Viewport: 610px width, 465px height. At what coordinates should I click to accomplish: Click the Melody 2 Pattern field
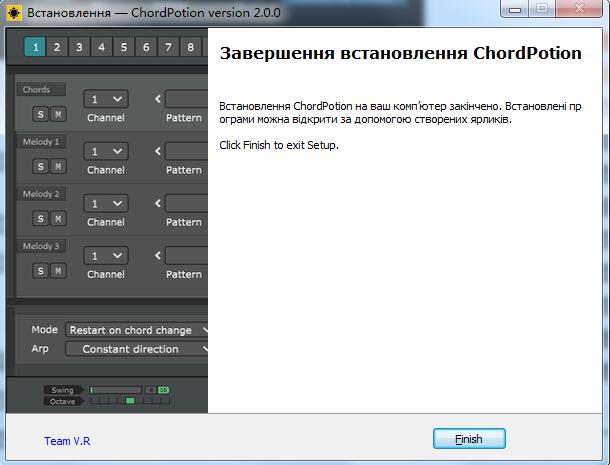point(186,204)
